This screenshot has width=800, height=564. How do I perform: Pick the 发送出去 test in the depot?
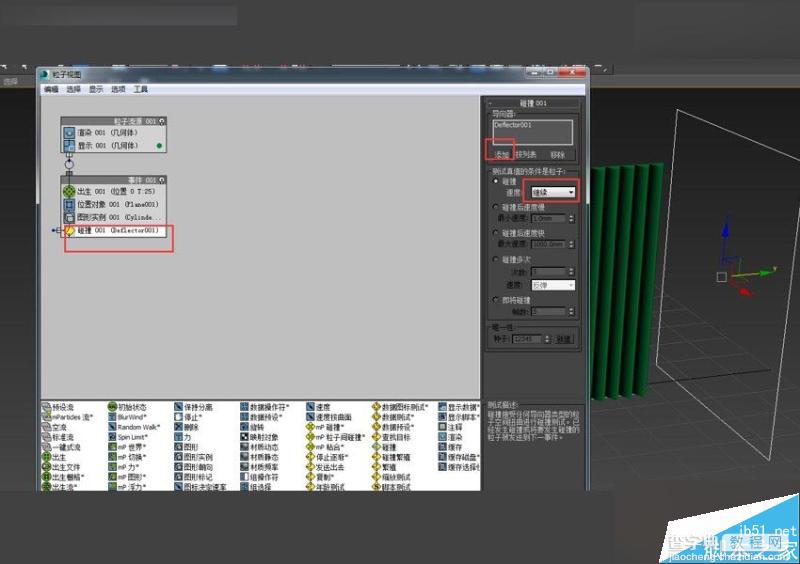(x=326, y=467)
